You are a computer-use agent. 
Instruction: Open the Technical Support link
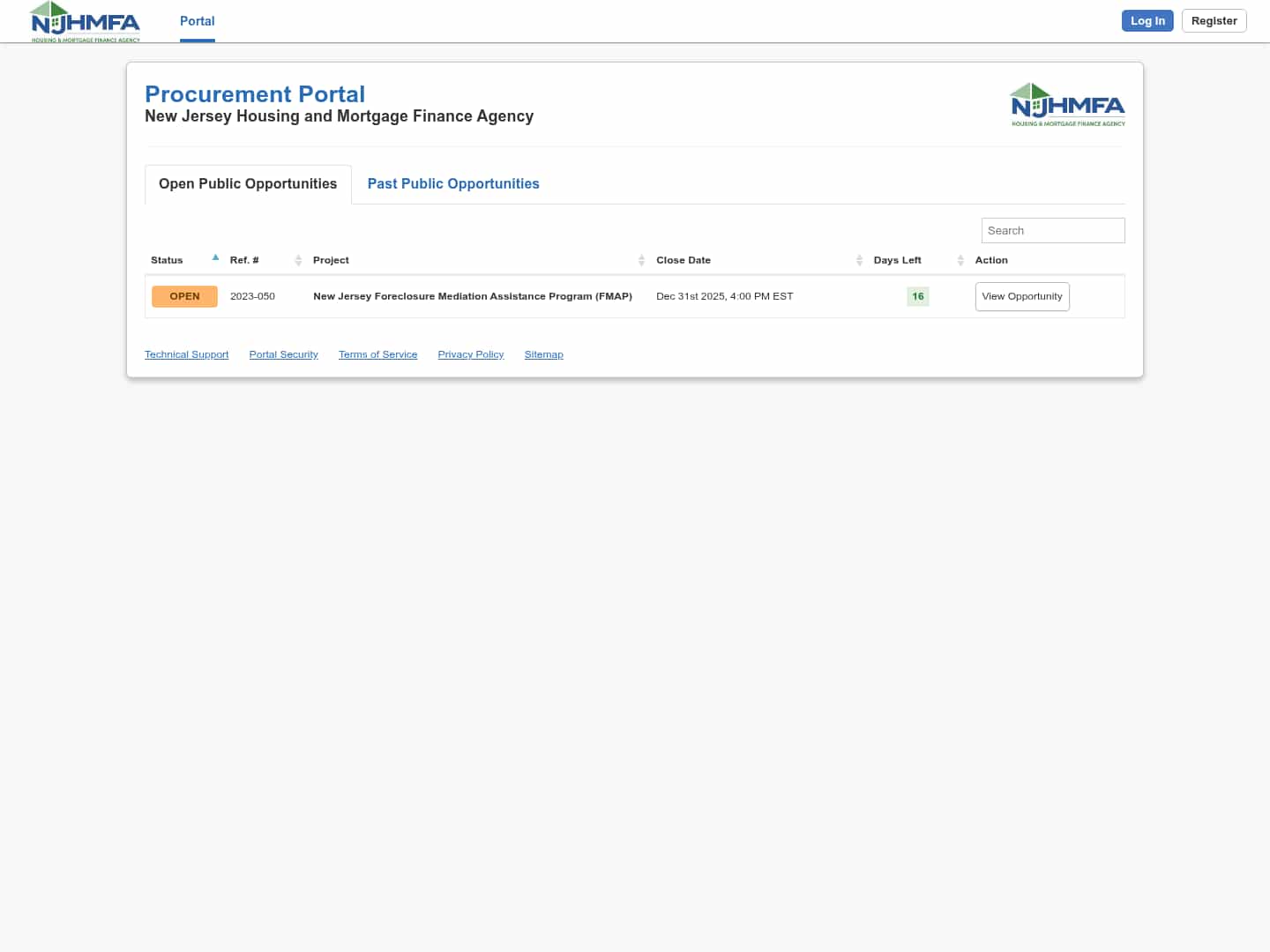(186, 354)
